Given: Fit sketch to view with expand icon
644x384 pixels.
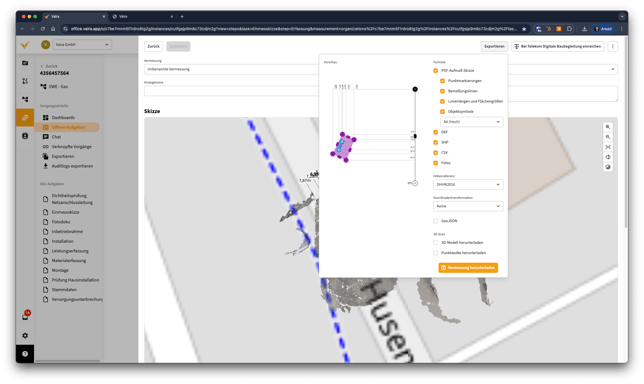Looking at the screenshot, I should pos(608,147).
